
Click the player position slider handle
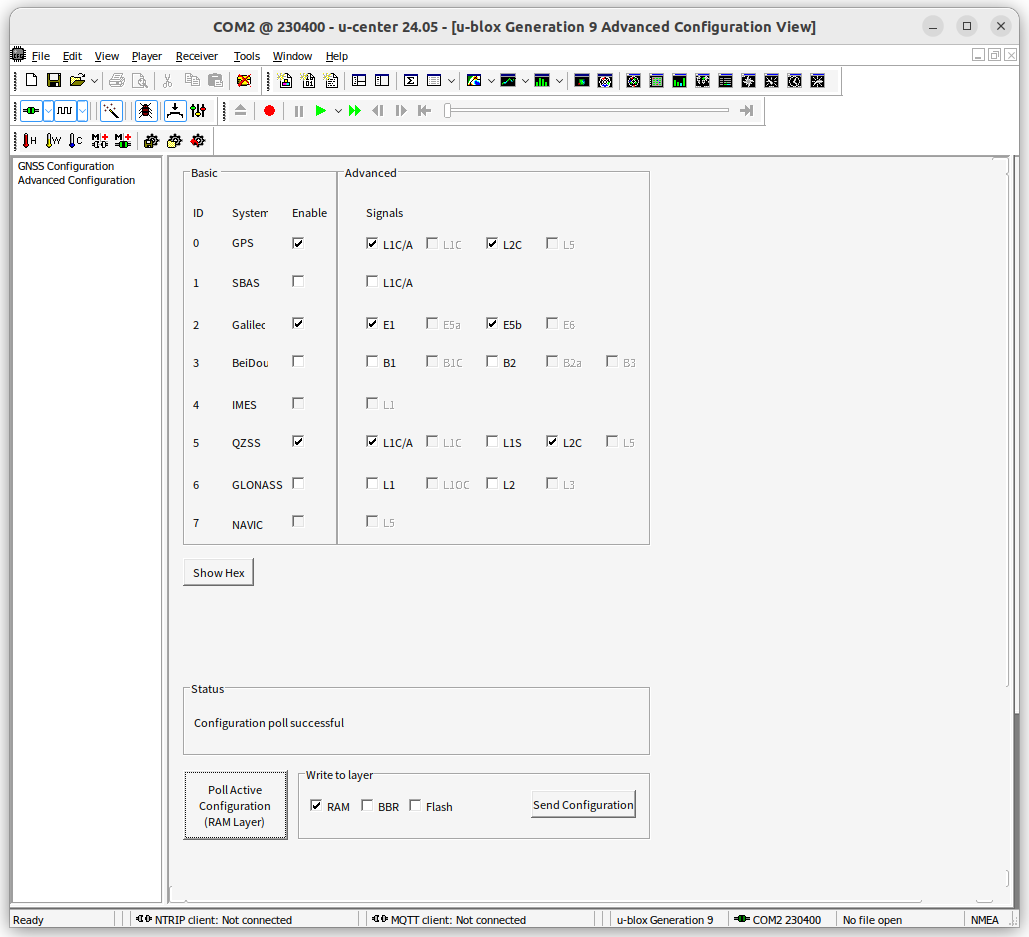point(448,111)
